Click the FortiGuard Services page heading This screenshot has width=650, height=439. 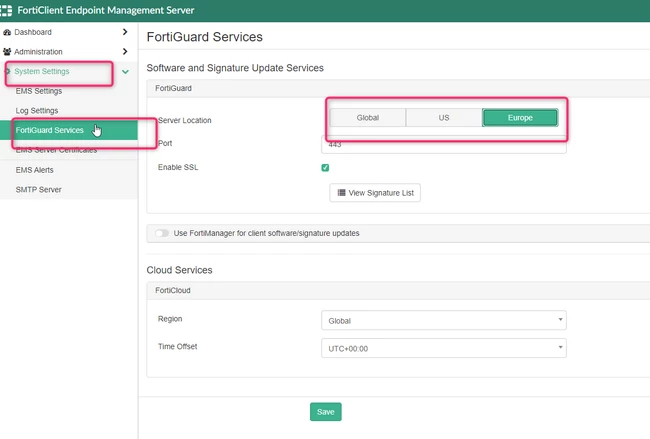[x=204, y=37]
